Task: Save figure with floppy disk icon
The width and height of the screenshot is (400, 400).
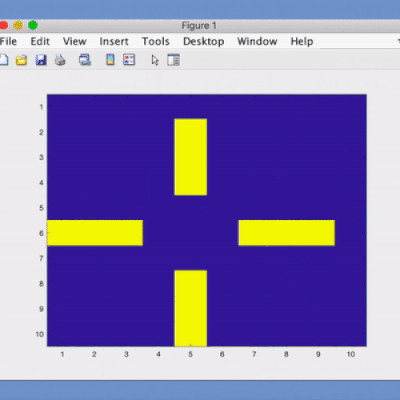Action: tap(41, 60)
